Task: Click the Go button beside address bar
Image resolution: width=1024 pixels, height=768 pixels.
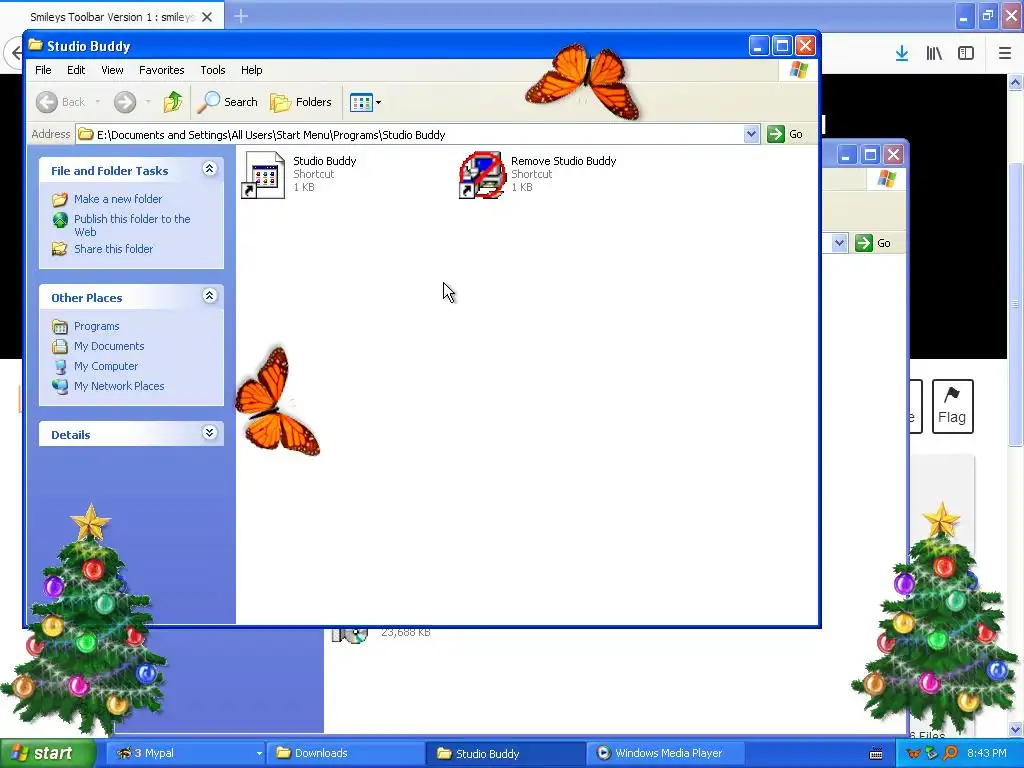Action: pyautogui.click(x=785, y=134)
